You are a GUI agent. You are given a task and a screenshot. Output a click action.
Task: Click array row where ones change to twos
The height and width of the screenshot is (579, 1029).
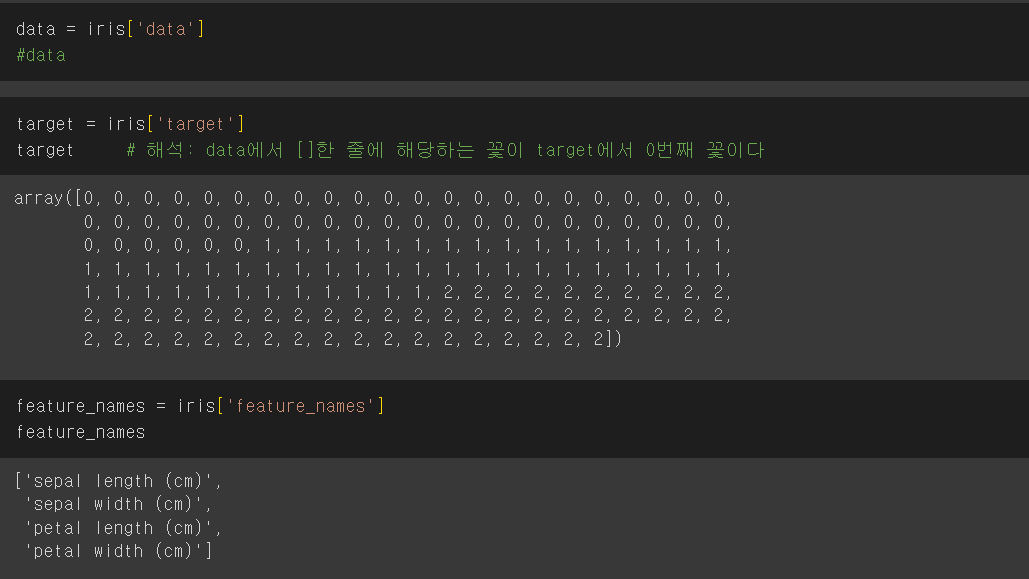408,292
